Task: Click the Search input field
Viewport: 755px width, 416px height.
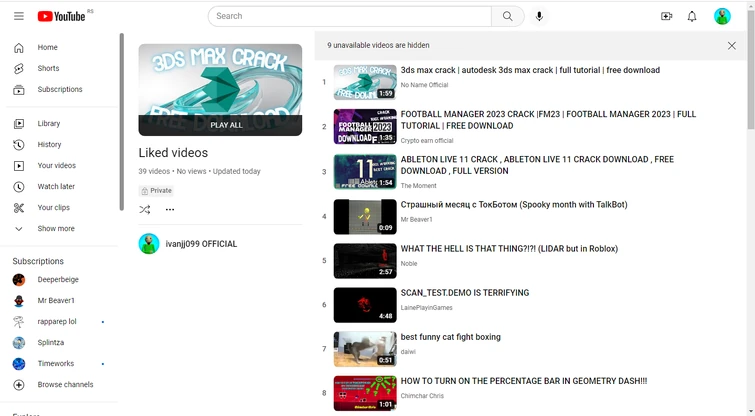Action: tap(350, 16)
